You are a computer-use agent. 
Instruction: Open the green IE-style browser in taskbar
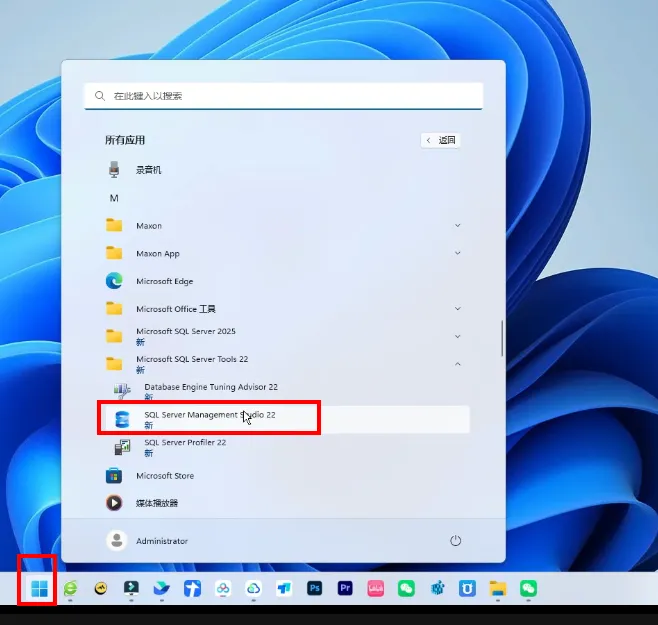tap(70, 588)
